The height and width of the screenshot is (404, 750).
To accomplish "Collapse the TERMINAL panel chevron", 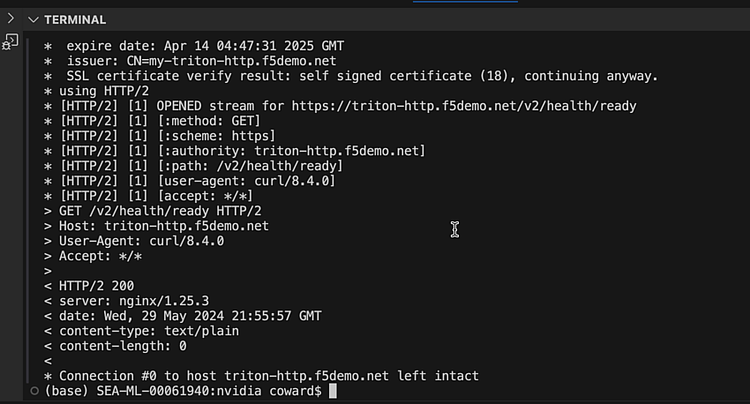I will click(x=34, y=19).
